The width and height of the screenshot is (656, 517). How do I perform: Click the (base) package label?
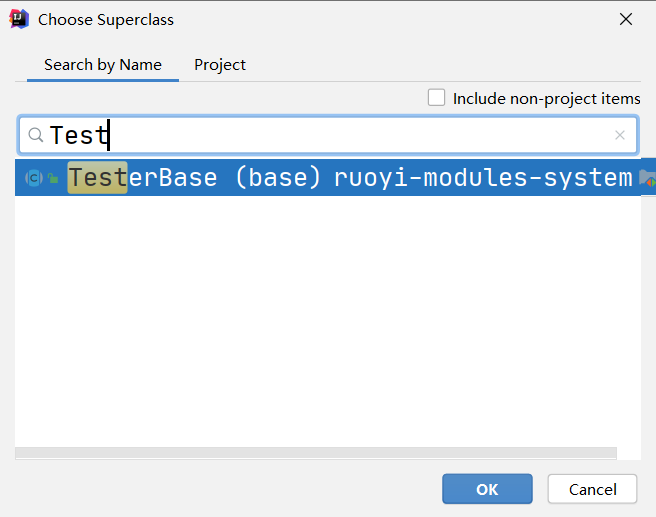click(277, 178)
